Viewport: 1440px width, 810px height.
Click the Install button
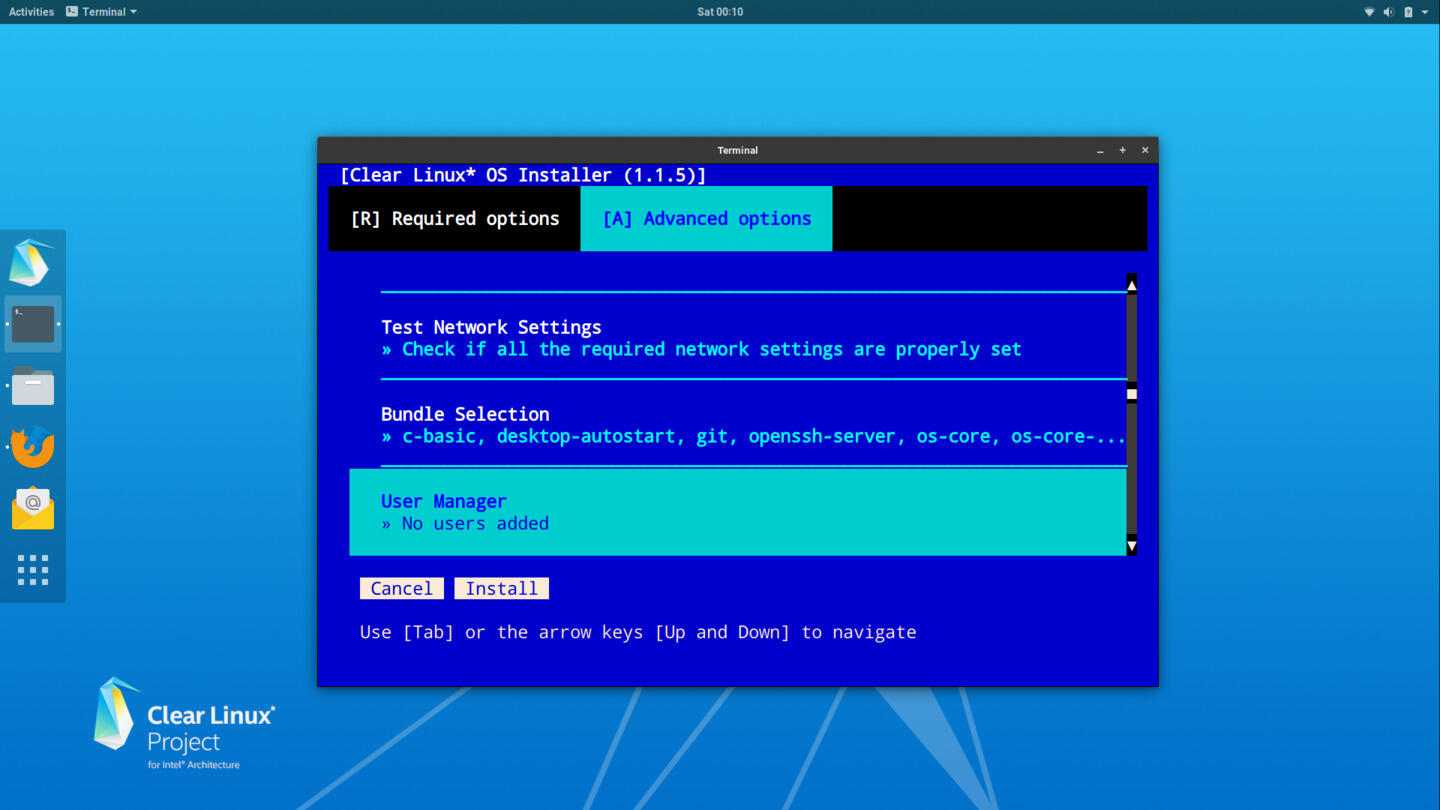[x=501, y=588]
